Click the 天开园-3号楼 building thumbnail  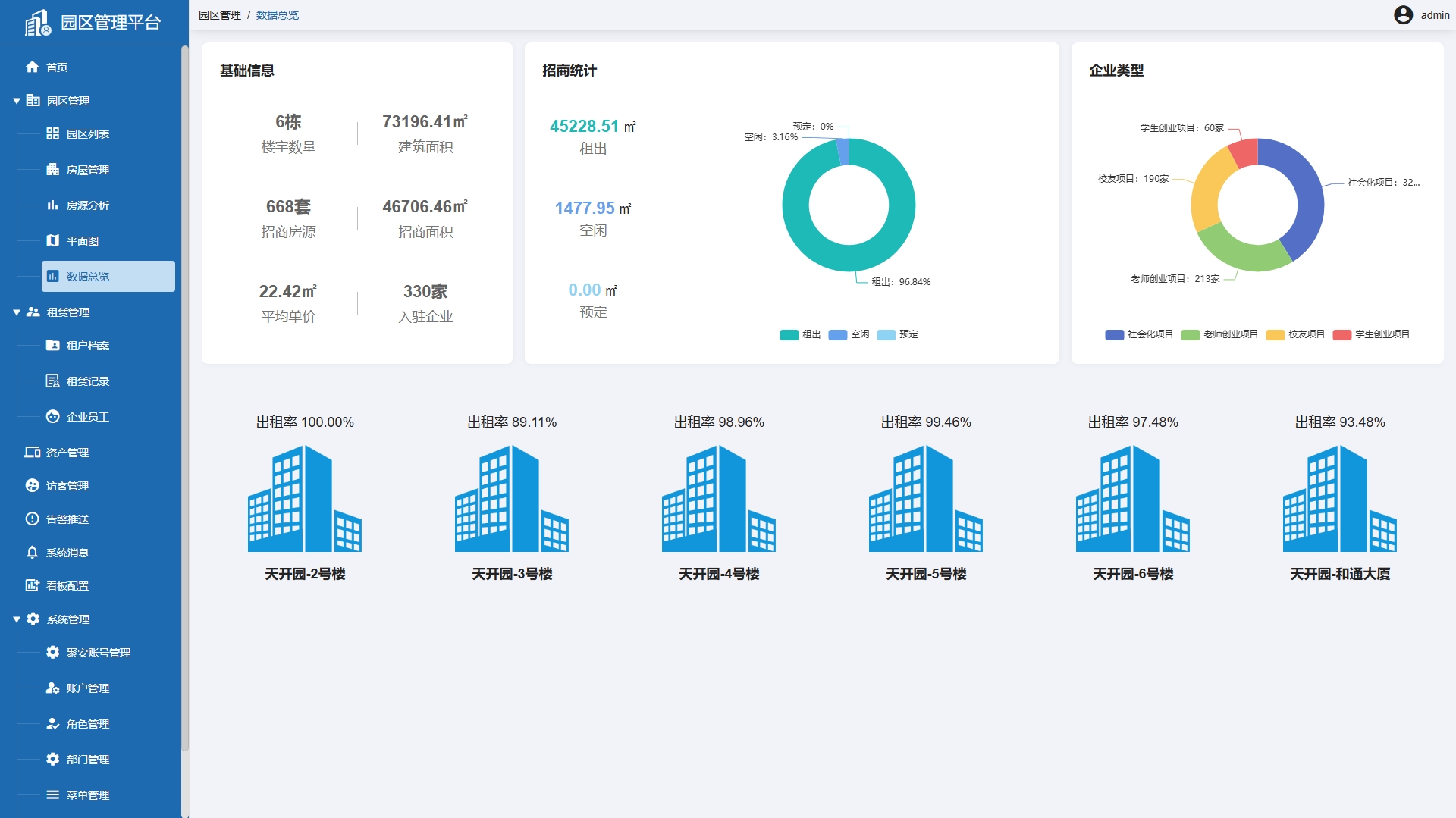[512, 498]
